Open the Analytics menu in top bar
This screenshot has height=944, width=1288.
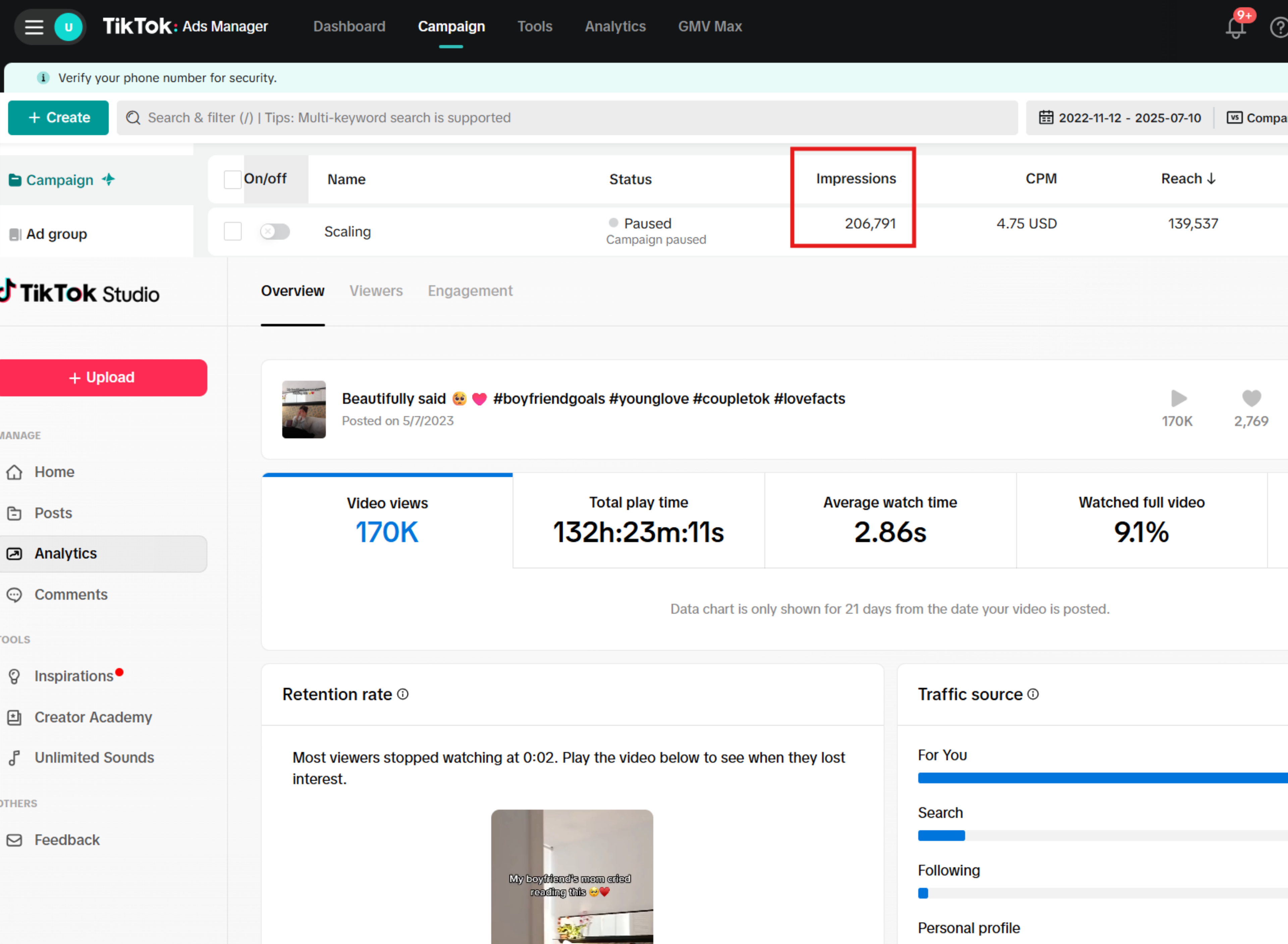[615, 27]
